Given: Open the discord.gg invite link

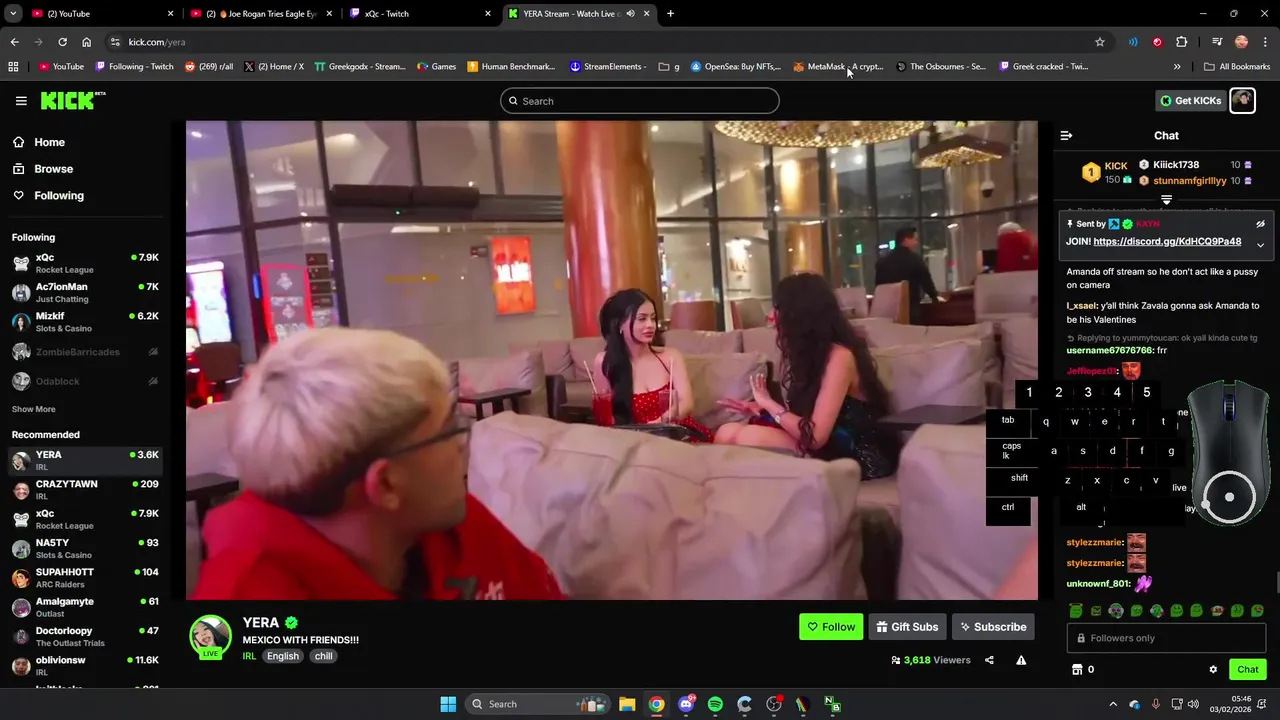Looking at the screenshot, I should (x=1167, y=241).
